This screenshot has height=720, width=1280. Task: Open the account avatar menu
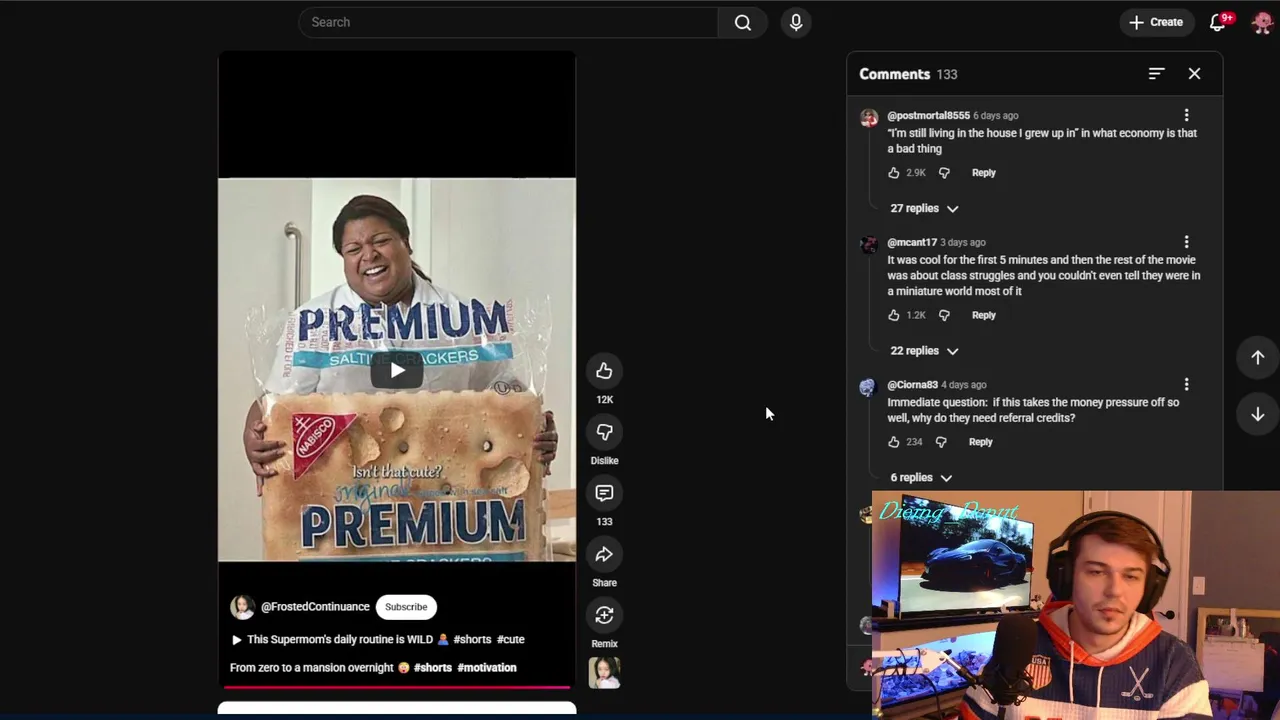pos(1262,22)
